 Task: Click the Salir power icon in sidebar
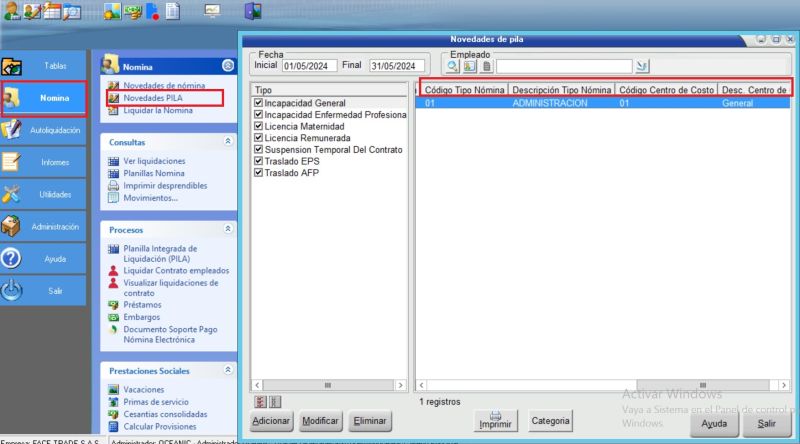(12, 290)
